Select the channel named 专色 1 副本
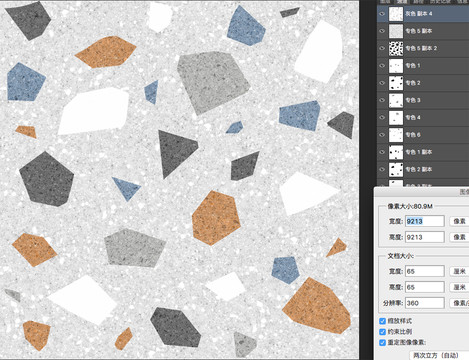469x360 pixels. click(x=419, y=152)
